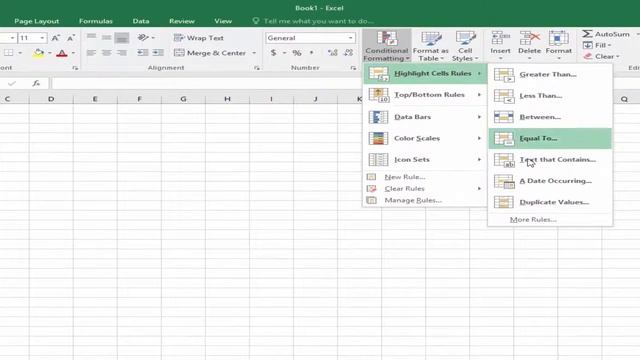Image resolution: width=640 pixels, height=360 pixels.
Task: Align text right
Action: (122, 53)
